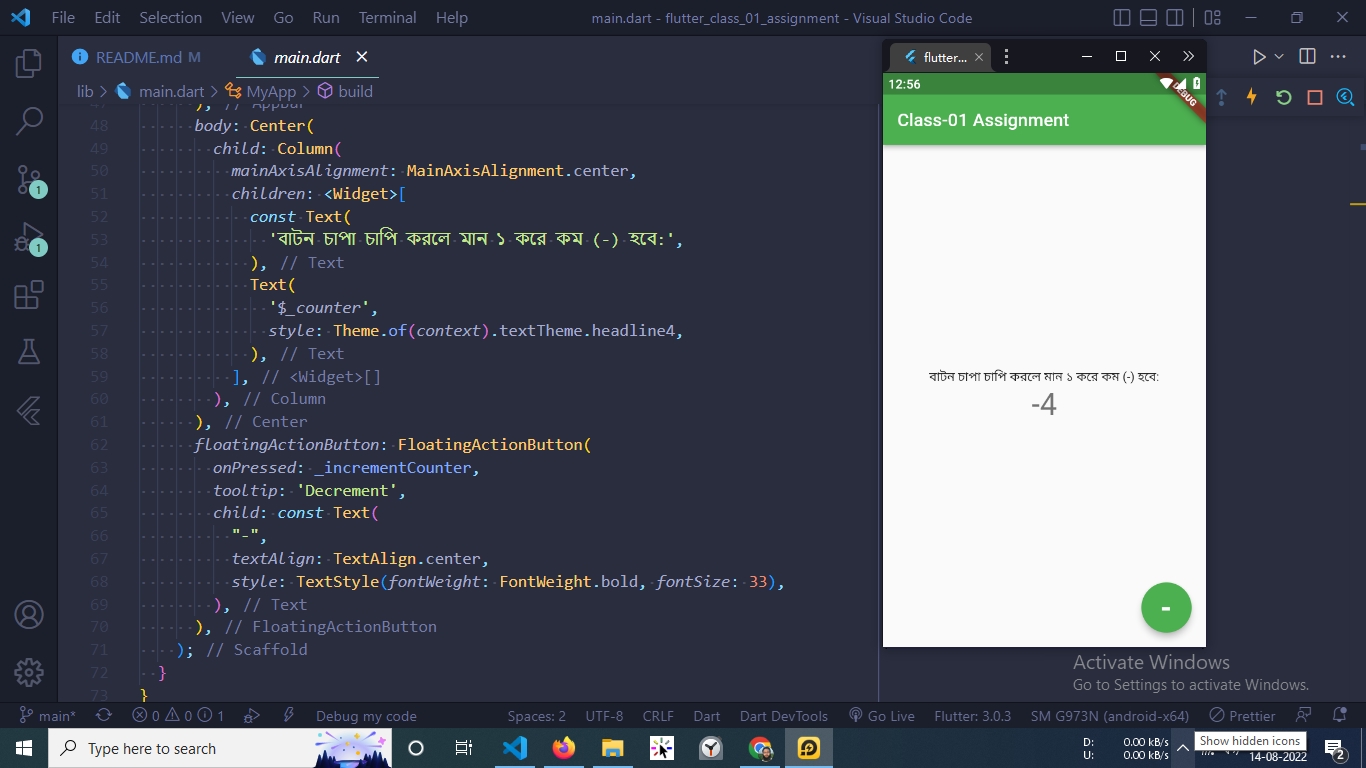Click the Windows Start button
This screenshot has width=1366, height=768.
coord(24,748)
